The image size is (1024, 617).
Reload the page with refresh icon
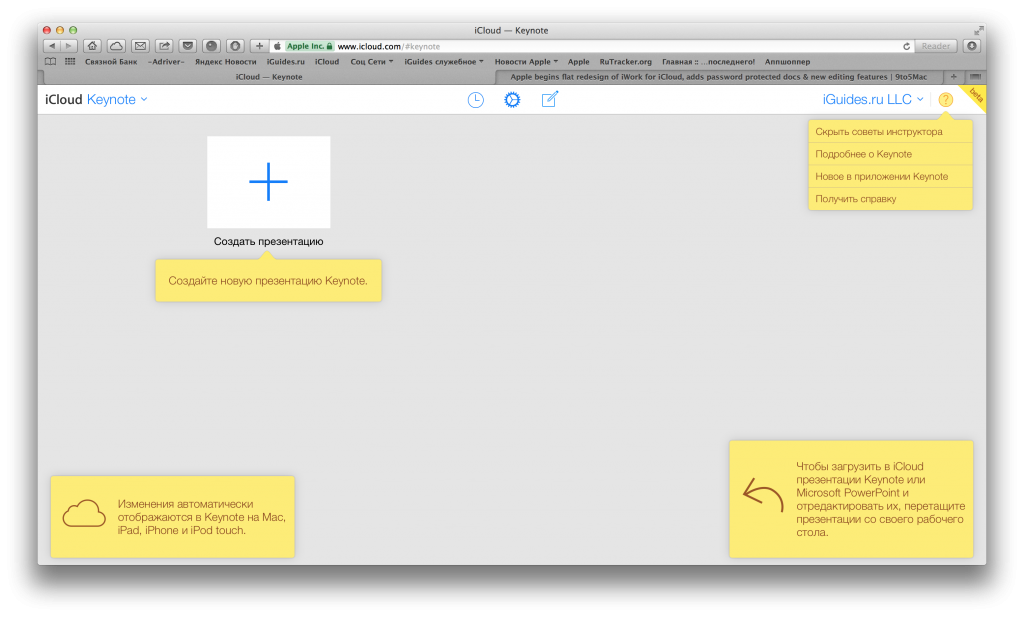tap(906, 46)
